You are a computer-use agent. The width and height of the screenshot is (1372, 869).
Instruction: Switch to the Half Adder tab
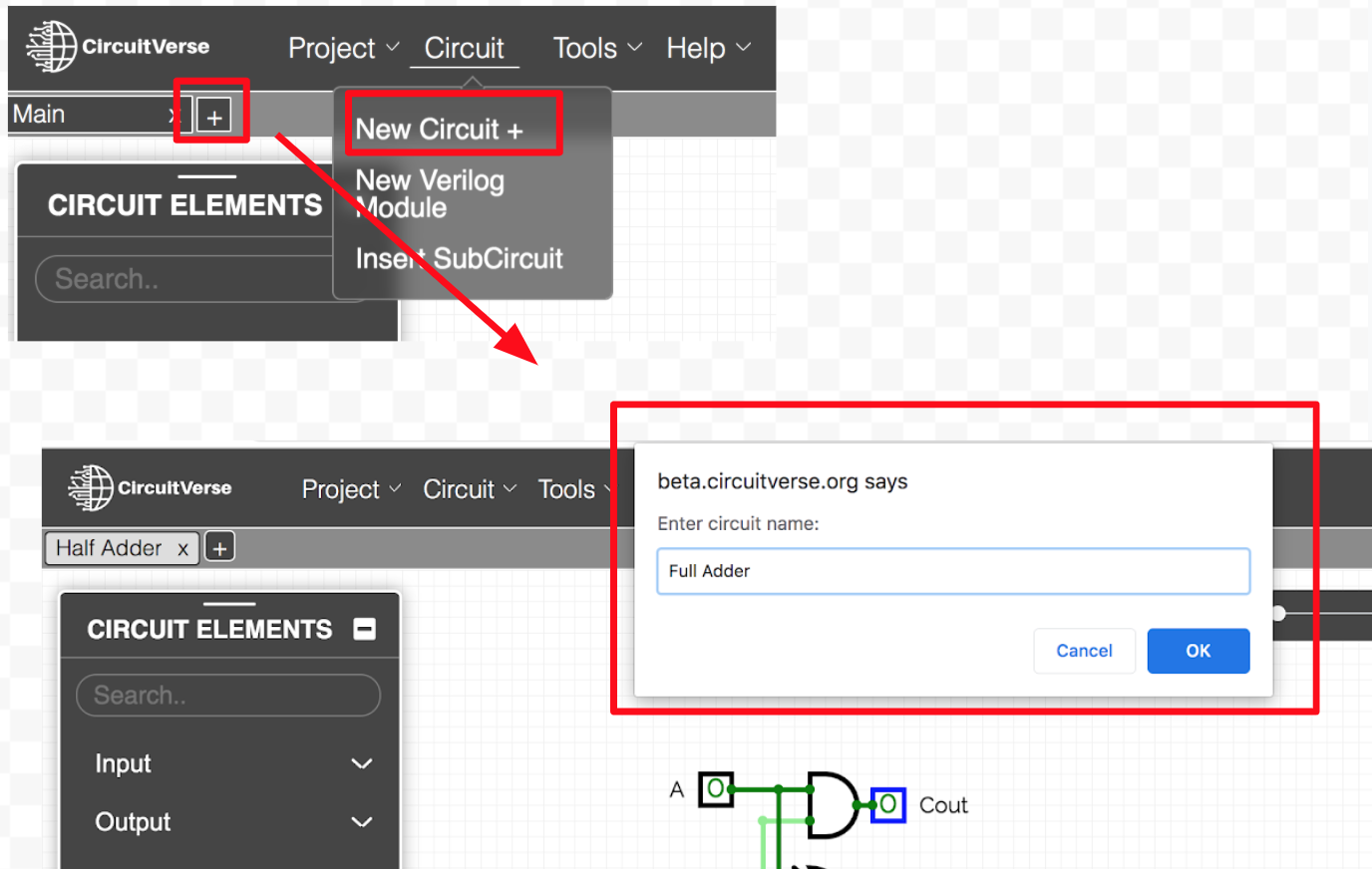pos(109,548)
